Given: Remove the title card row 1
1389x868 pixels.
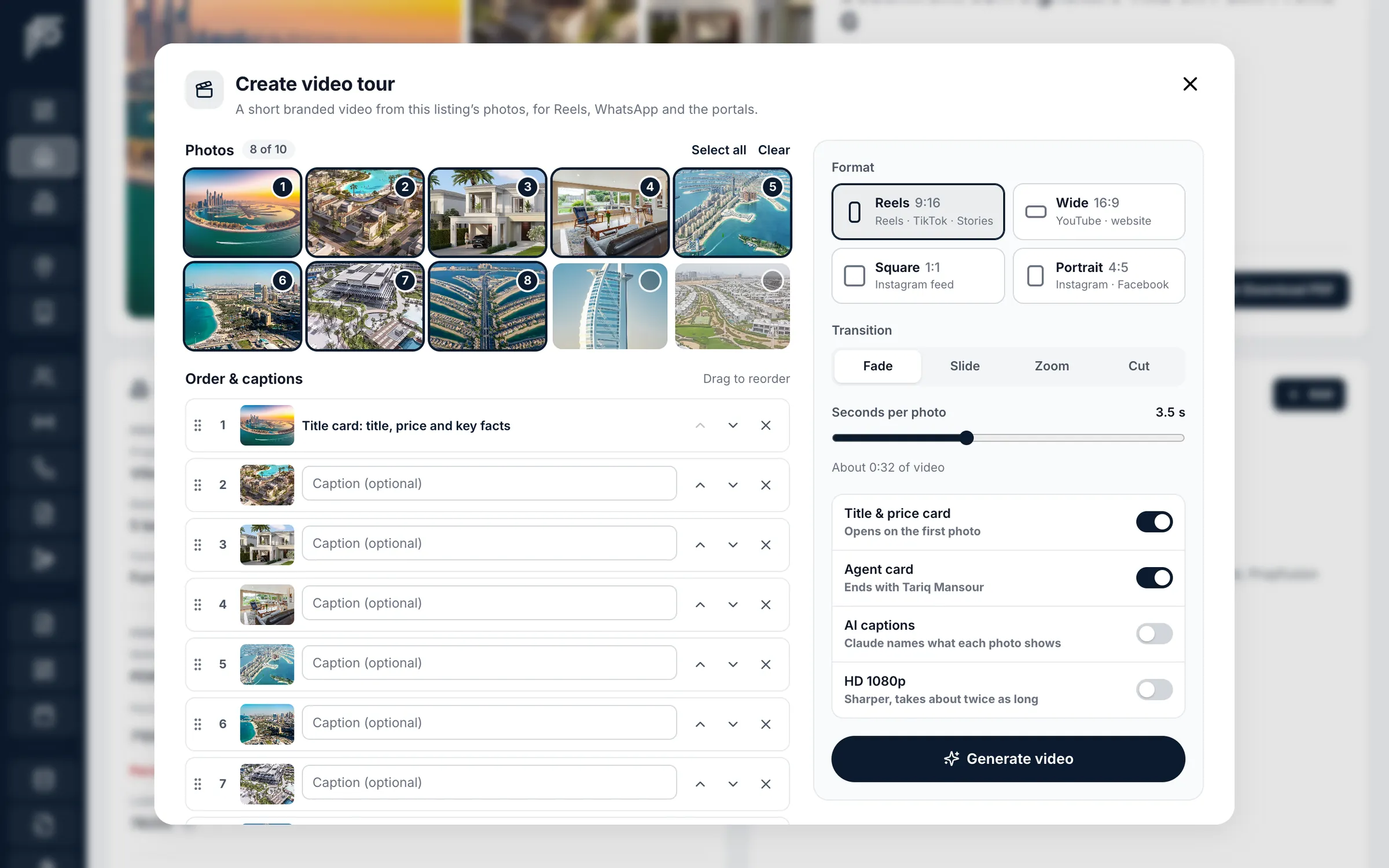Looking at the screenshot, I should [x=766, y=425].
